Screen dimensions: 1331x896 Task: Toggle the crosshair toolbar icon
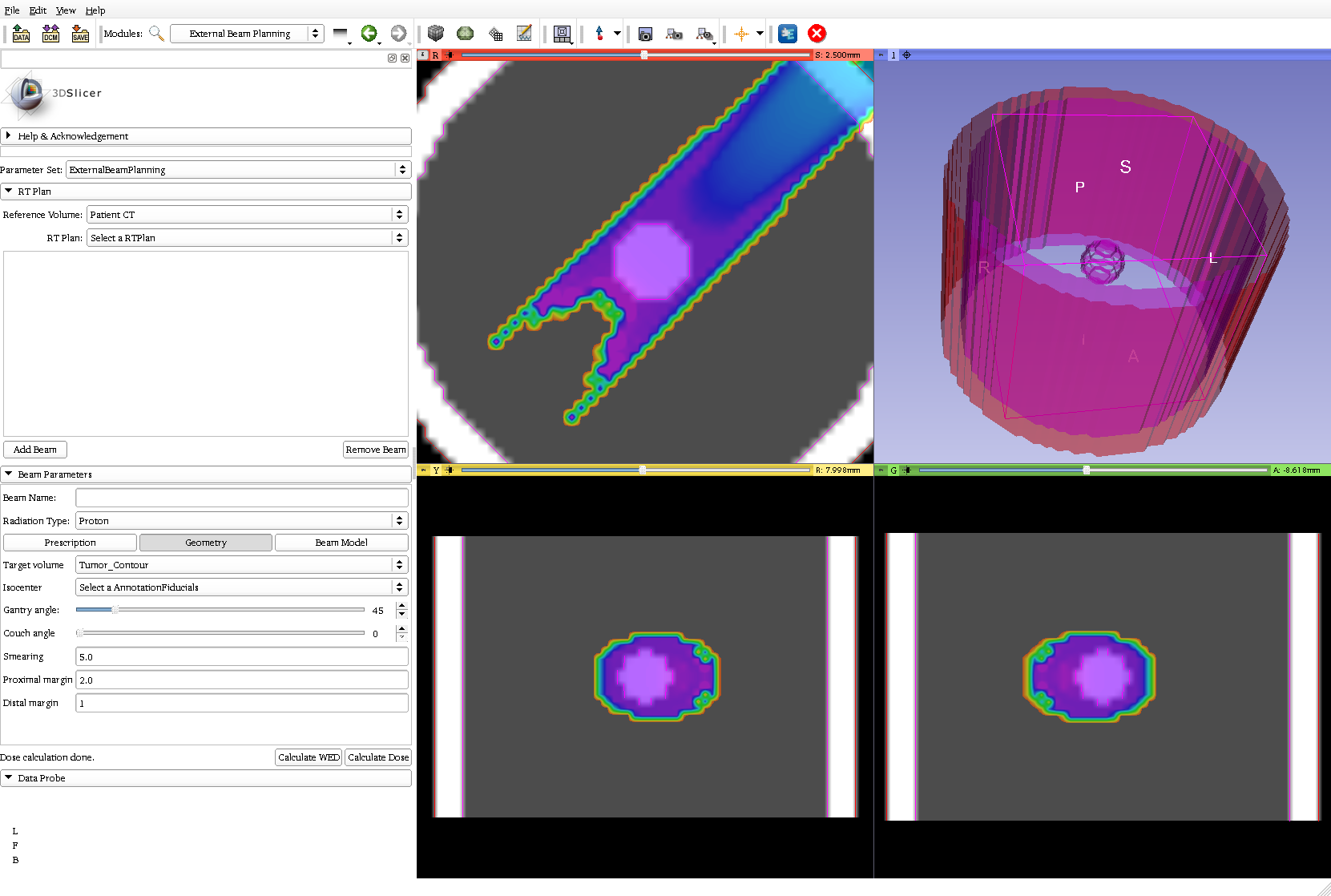tap(741, 34)
